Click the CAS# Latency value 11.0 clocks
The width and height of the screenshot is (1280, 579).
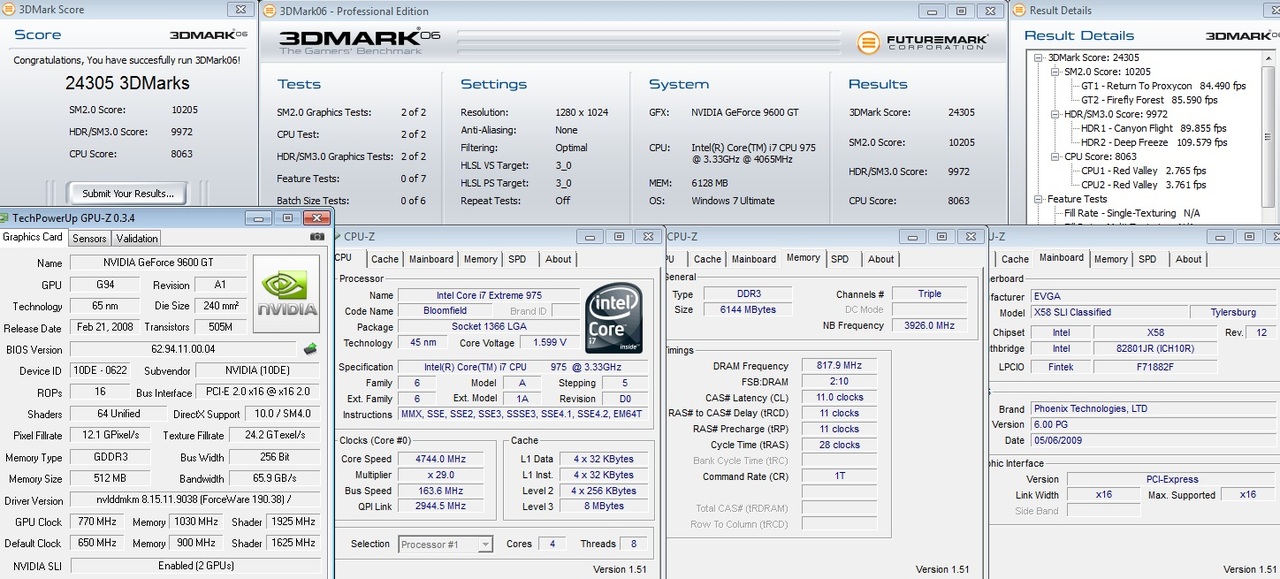[838, 397]
